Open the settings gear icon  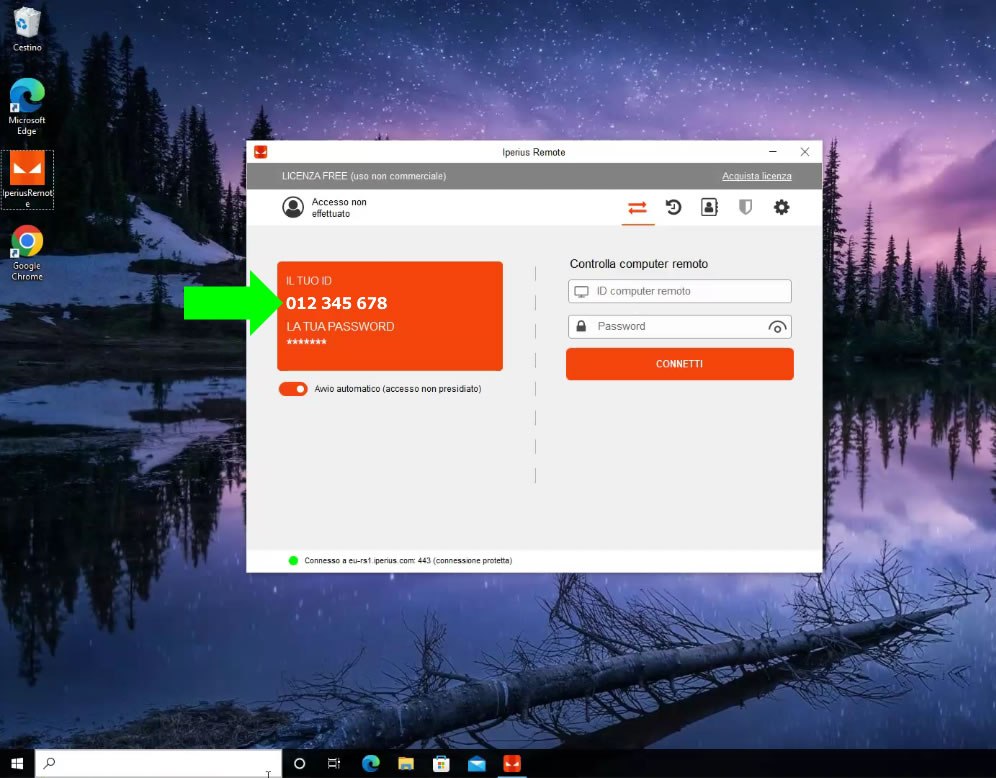[781, 207]
